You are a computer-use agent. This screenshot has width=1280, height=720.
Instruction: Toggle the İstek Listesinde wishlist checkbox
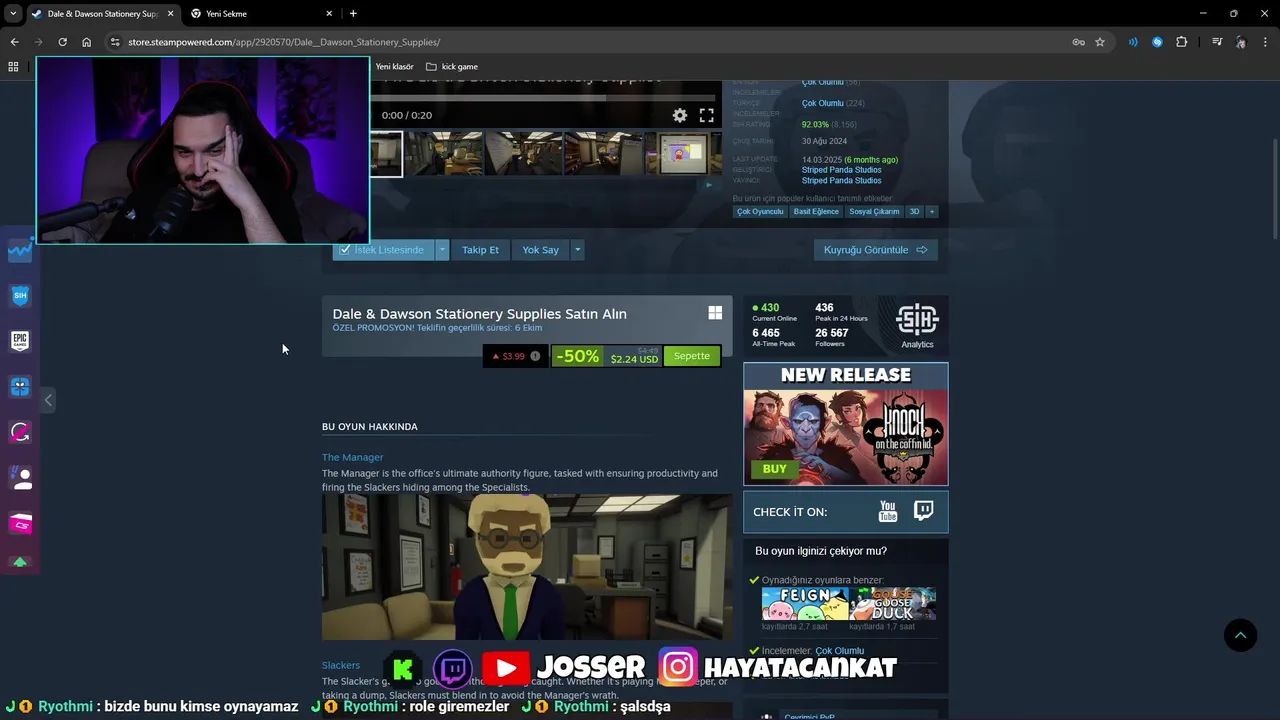(x=344, y=250)
